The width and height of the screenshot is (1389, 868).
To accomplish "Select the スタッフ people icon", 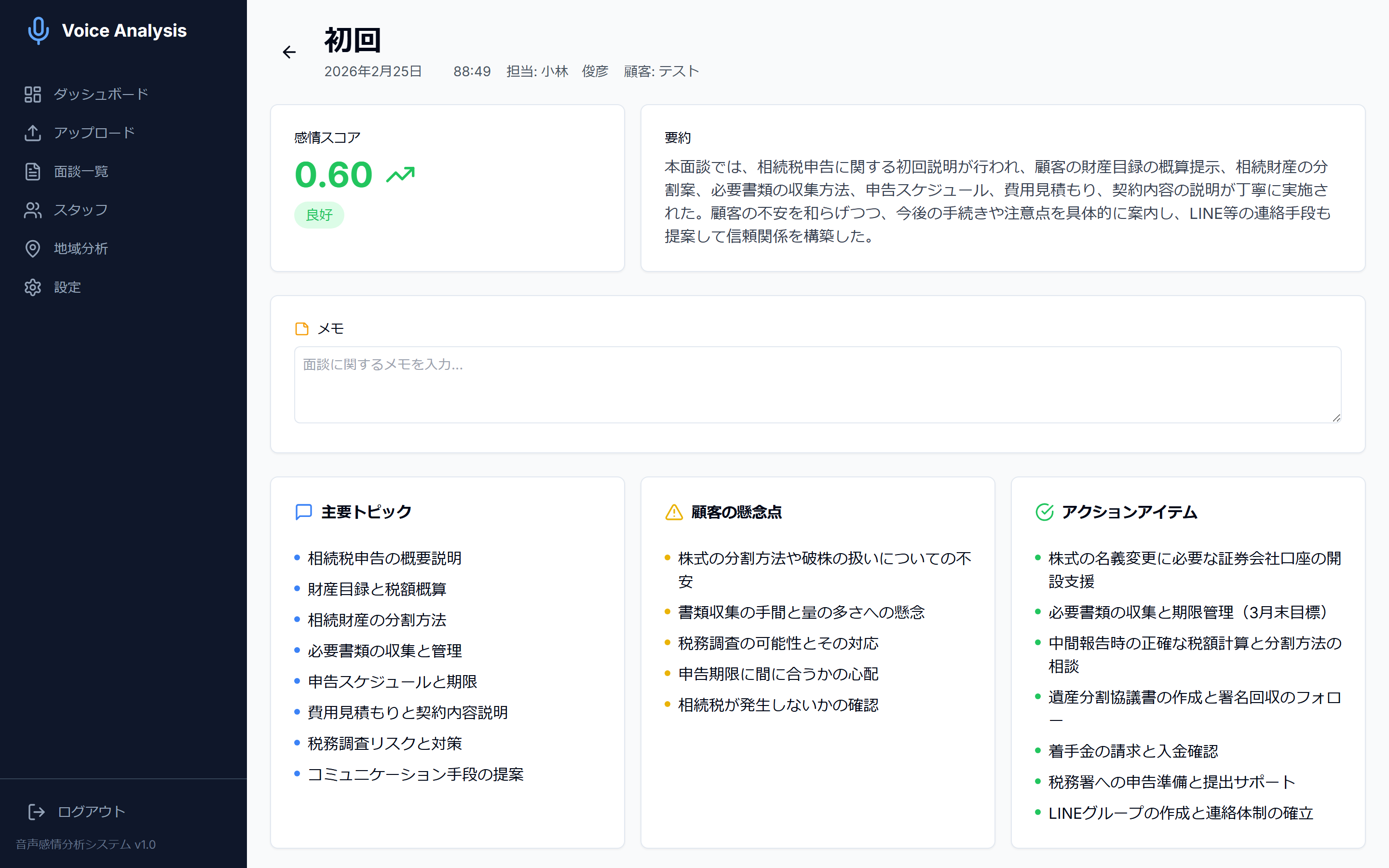I will click(33, 210).
